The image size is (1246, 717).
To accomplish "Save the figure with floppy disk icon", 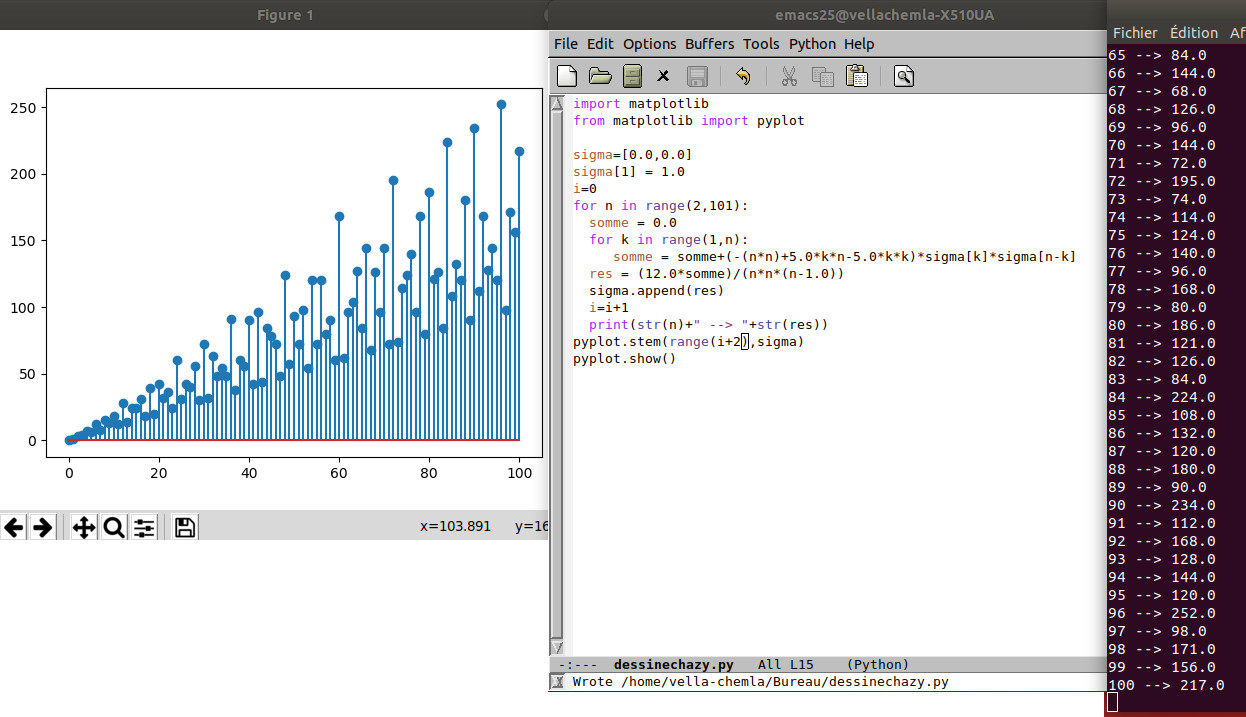I will point(184,527).
